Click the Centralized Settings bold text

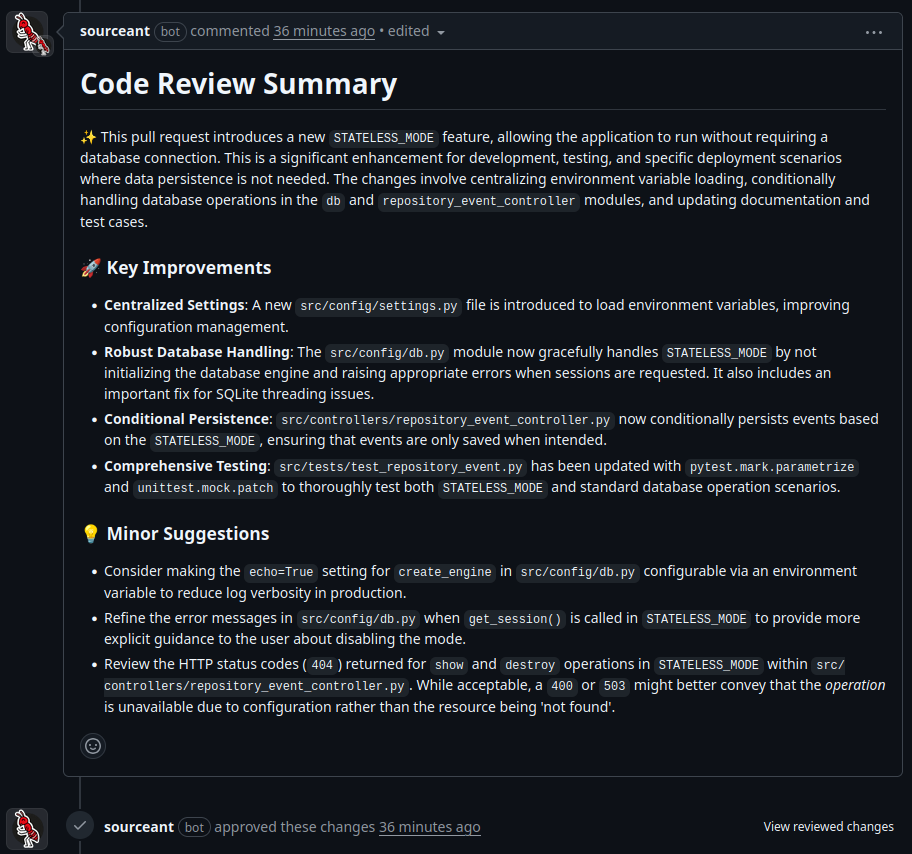[x=174, y=305]
